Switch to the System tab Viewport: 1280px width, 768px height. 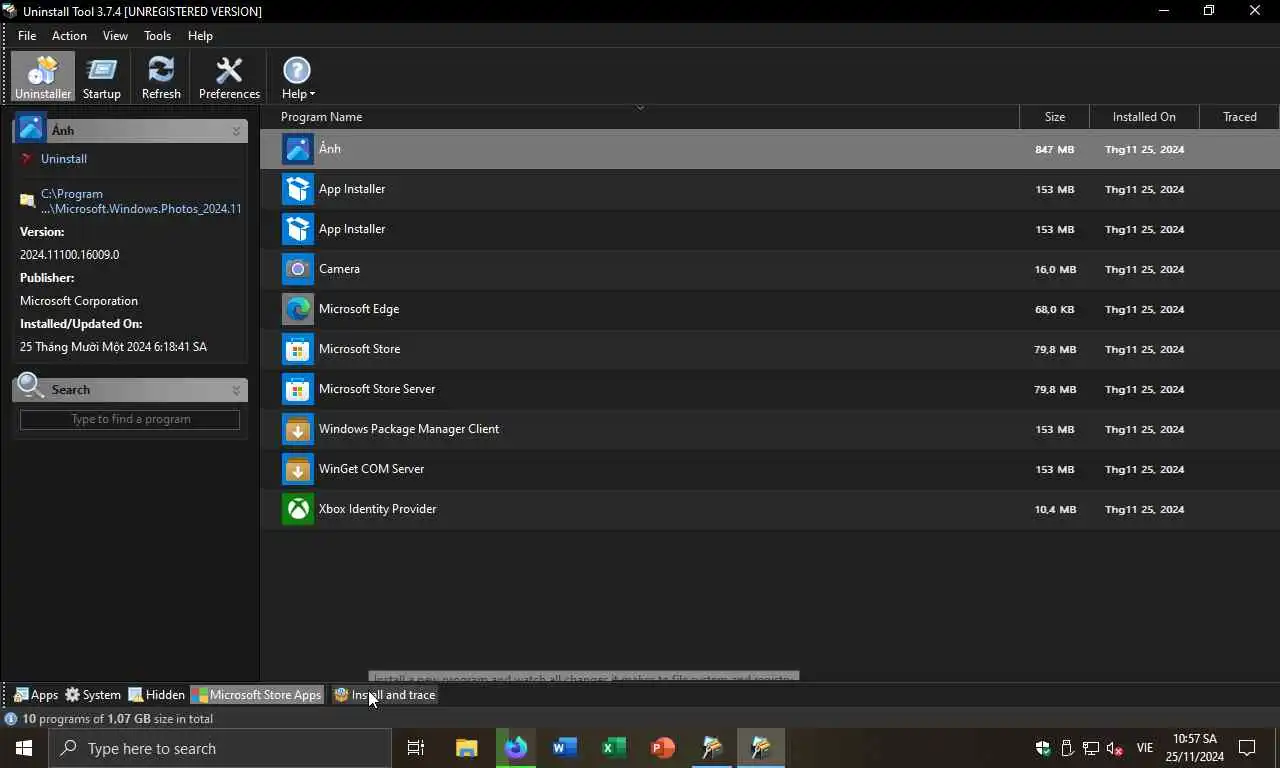point(93,695)
